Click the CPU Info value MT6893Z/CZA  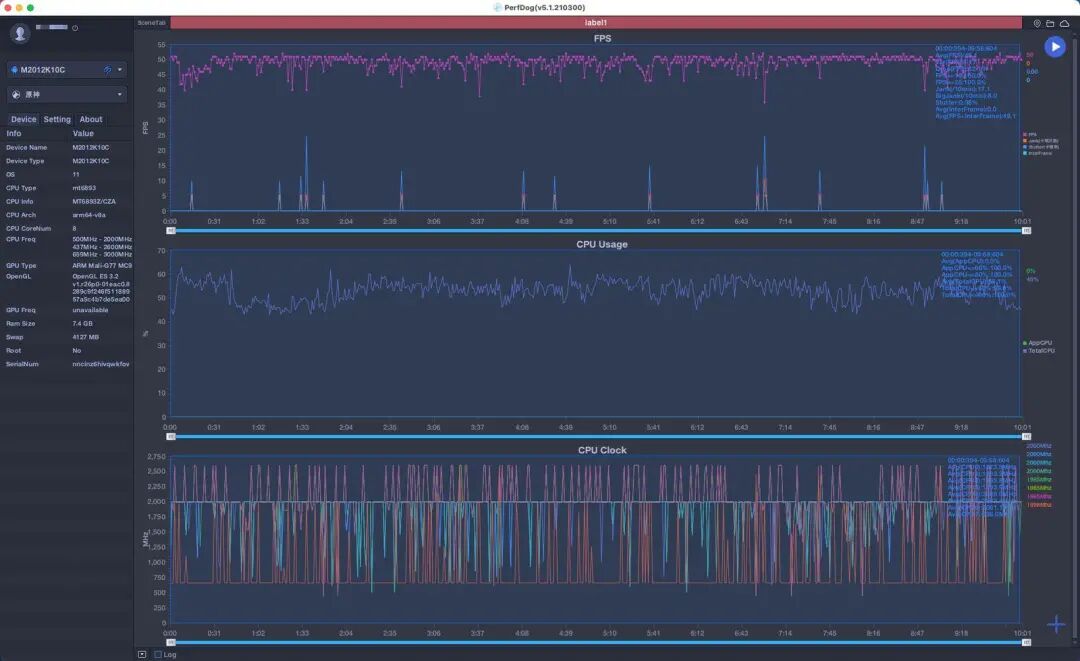94,202
